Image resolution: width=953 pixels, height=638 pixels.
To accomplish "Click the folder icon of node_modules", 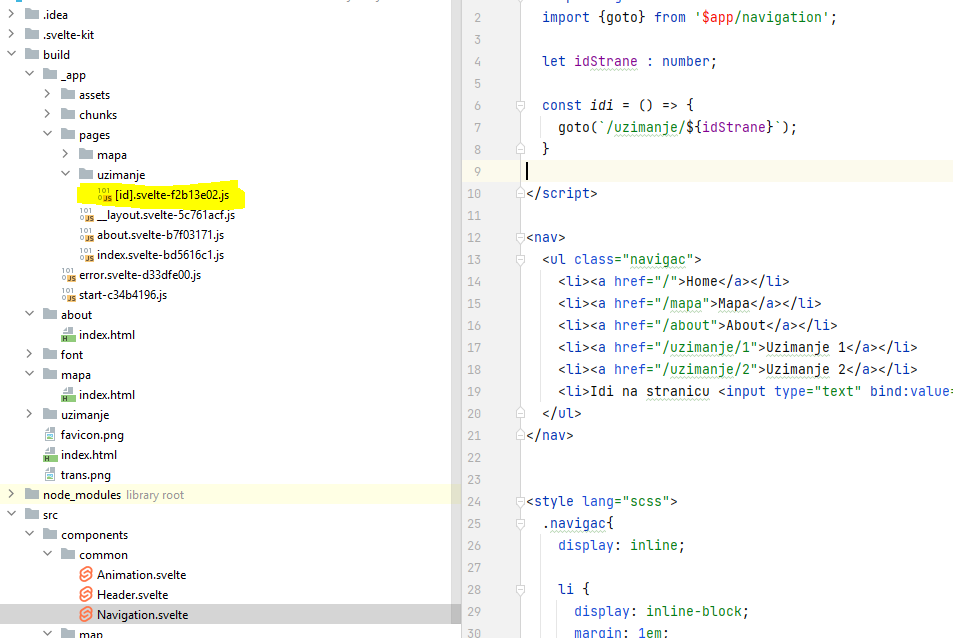I will tap(30, 494).
